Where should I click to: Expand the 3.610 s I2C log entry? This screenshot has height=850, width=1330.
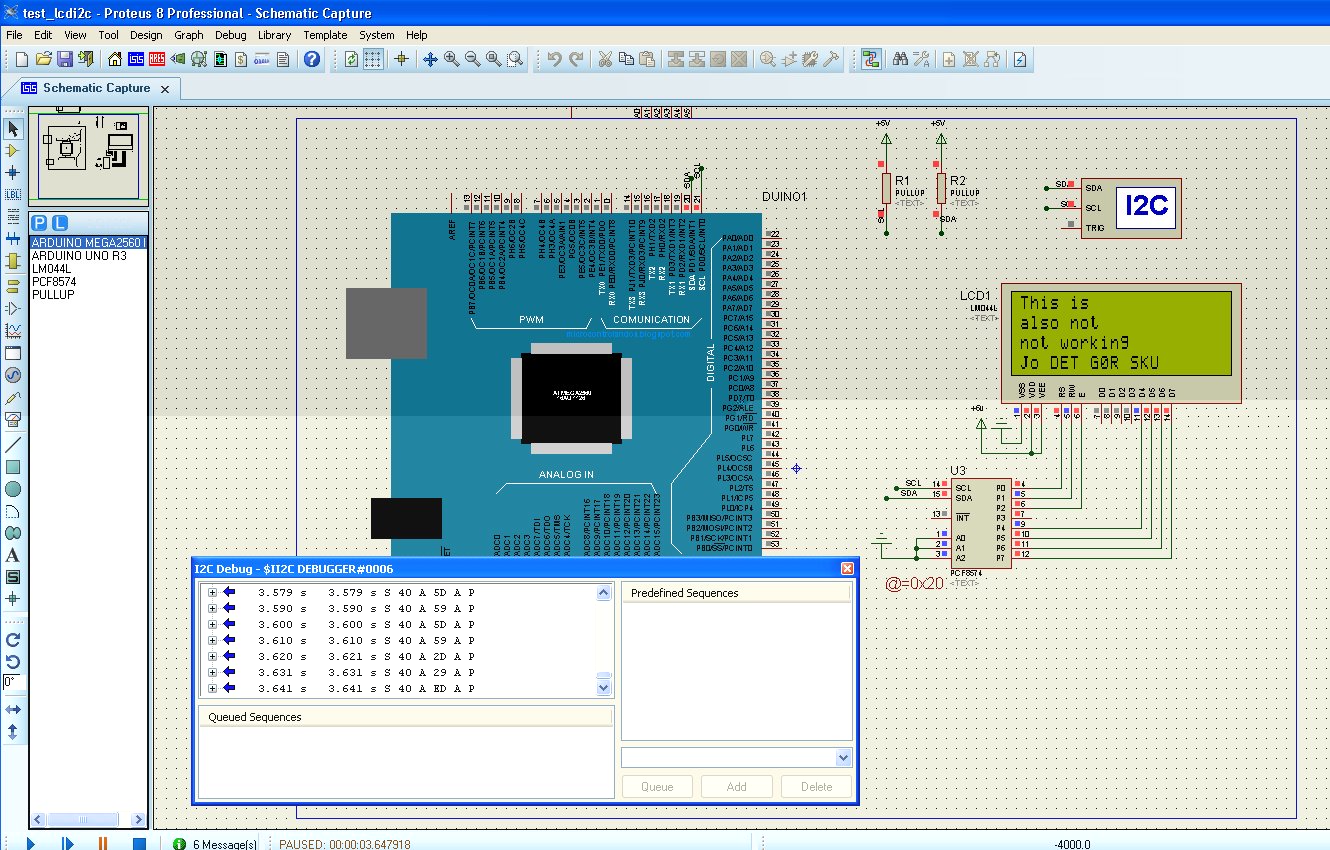212,640
